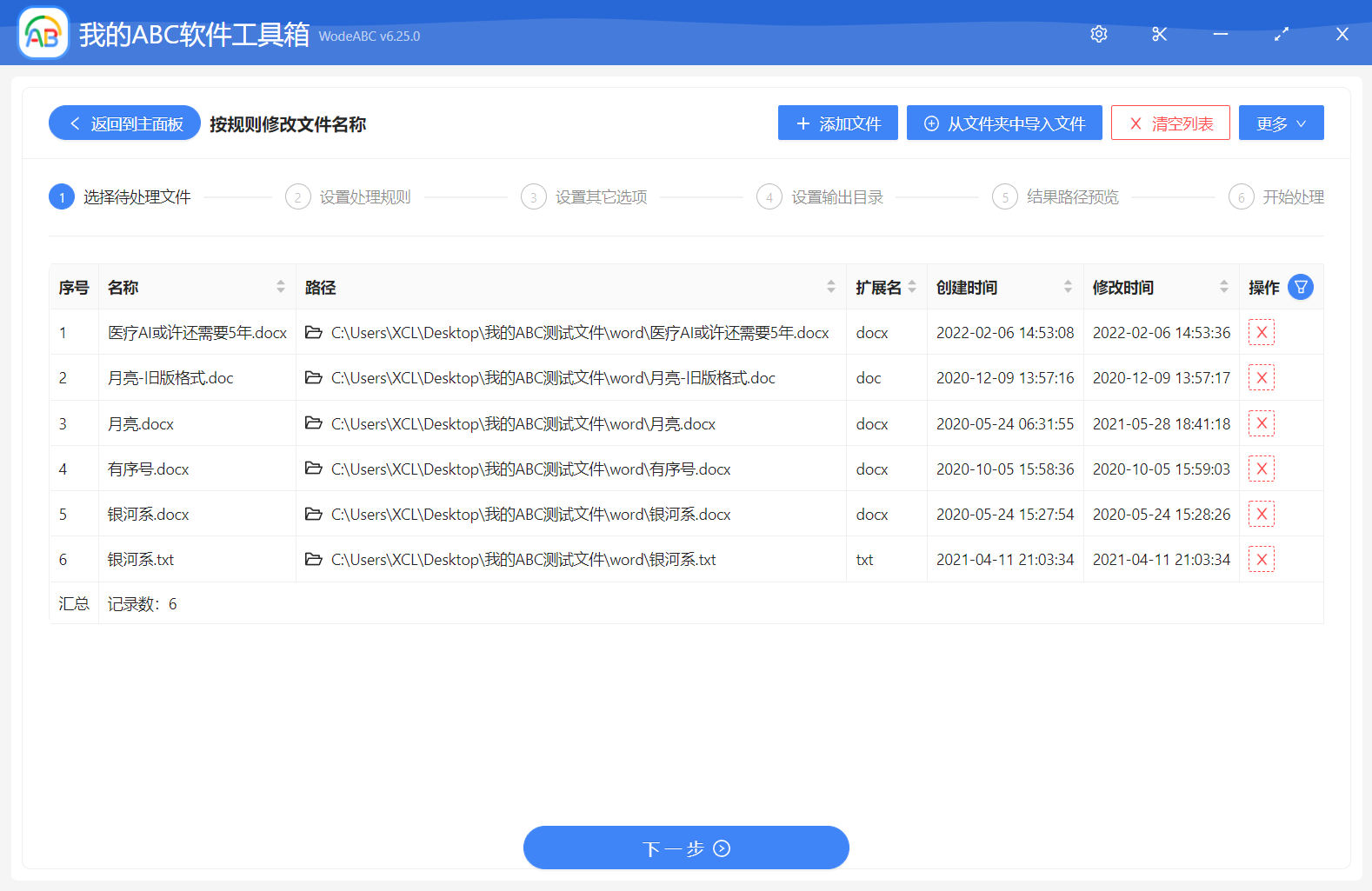Open folder icon for 月亮.docx path
Viewport: 1372px width, 891px height.
(314, 423)
